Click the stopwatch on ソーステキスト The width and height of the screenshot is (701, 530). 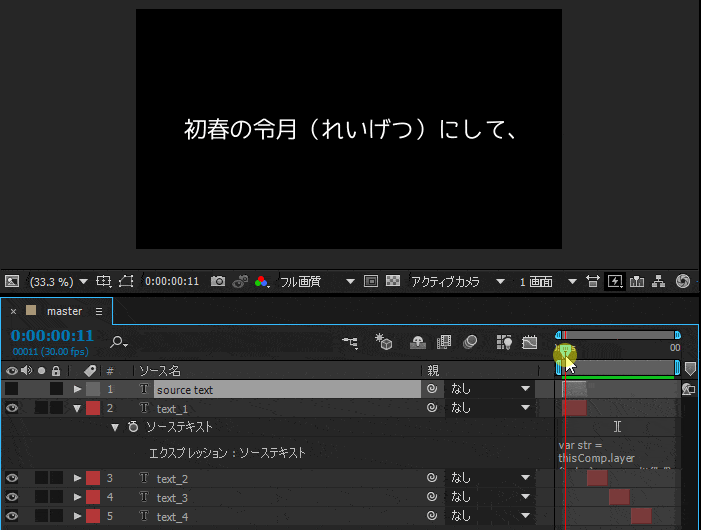click(x=133, y=427)
